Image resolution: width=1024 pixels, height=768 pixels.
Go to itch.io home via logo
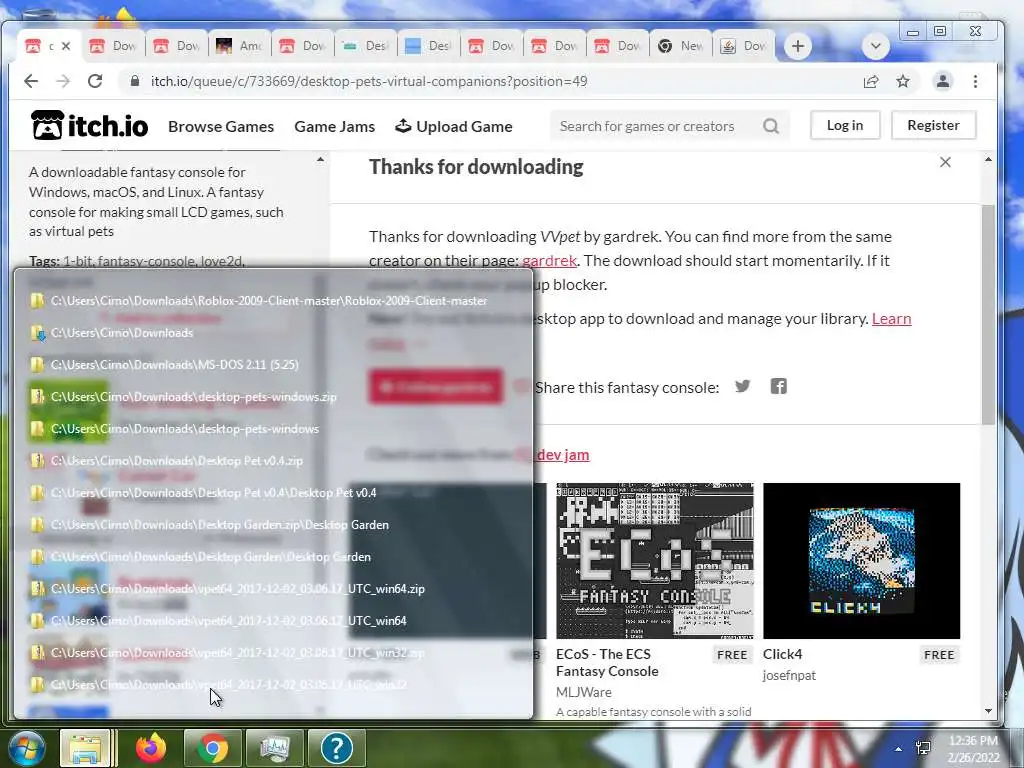tap(89, 125)
